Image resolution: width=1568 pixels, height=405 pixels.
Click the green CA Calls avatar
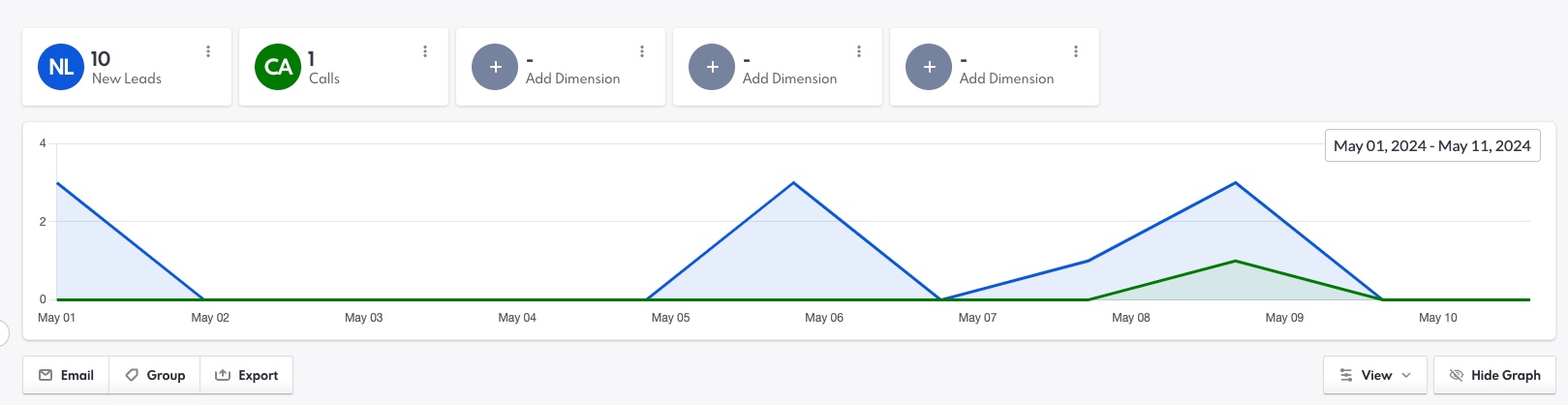278,67
